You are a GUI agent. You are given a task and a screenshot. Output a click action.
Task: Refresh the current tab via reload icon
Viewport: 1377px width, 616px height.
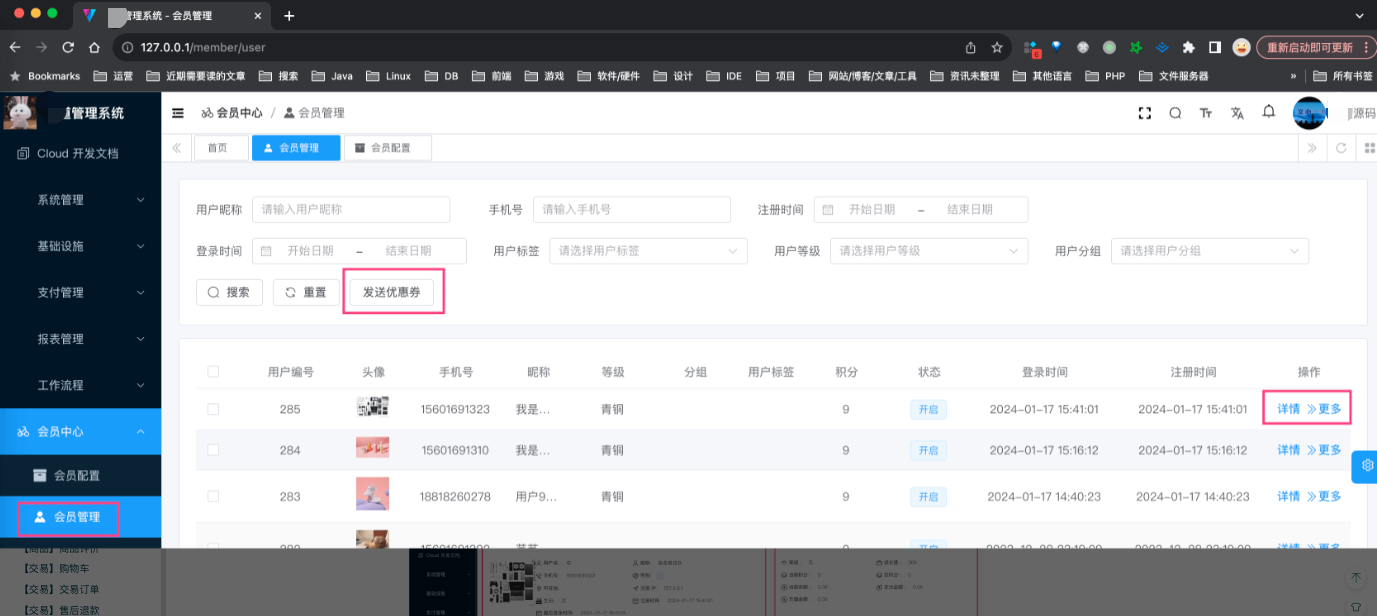tap(1341, 148)
